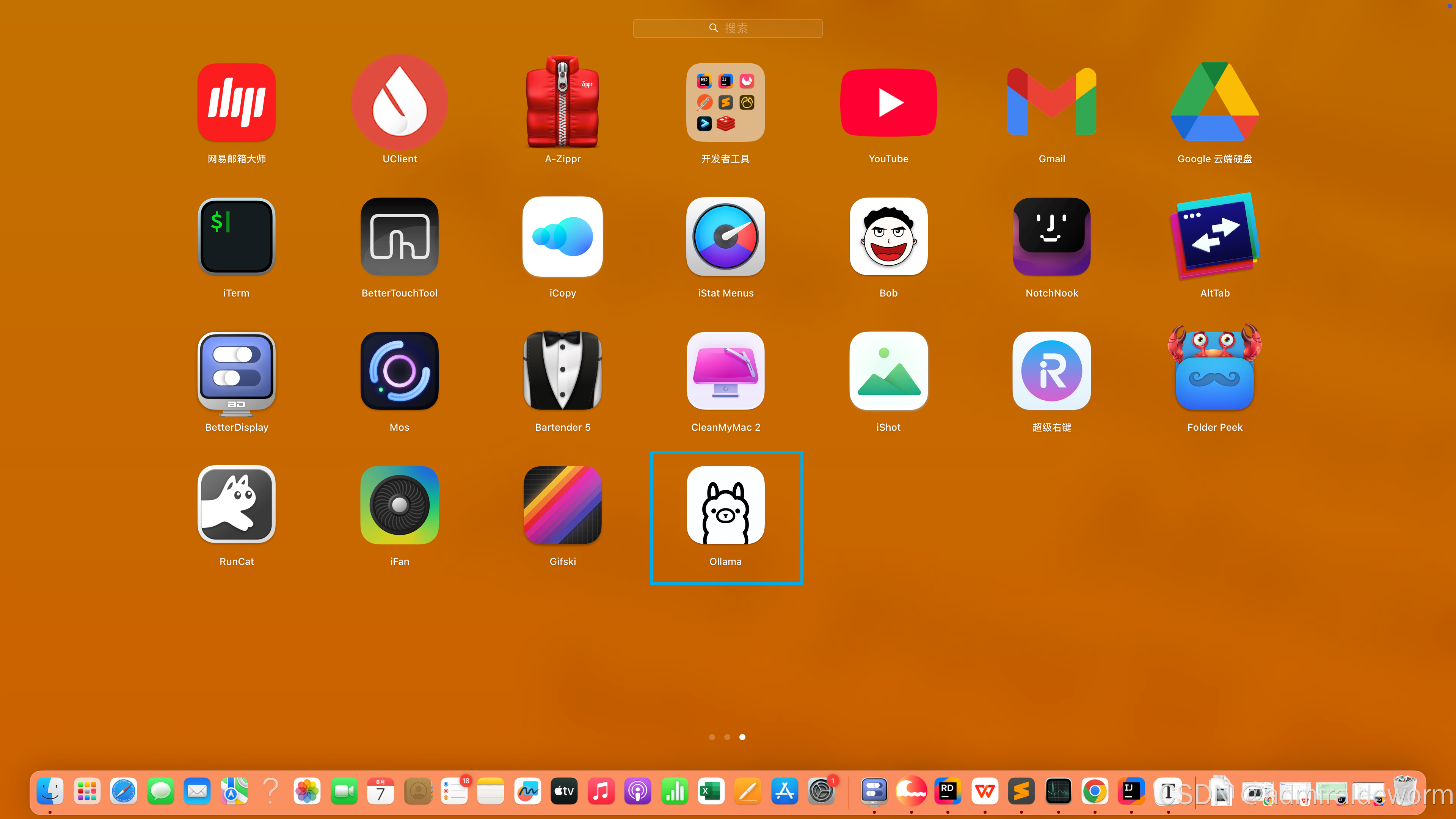Open Activity Monitor from the Dock
1456x819 pixels.
pyautogui.click(x=1058, y=791)
